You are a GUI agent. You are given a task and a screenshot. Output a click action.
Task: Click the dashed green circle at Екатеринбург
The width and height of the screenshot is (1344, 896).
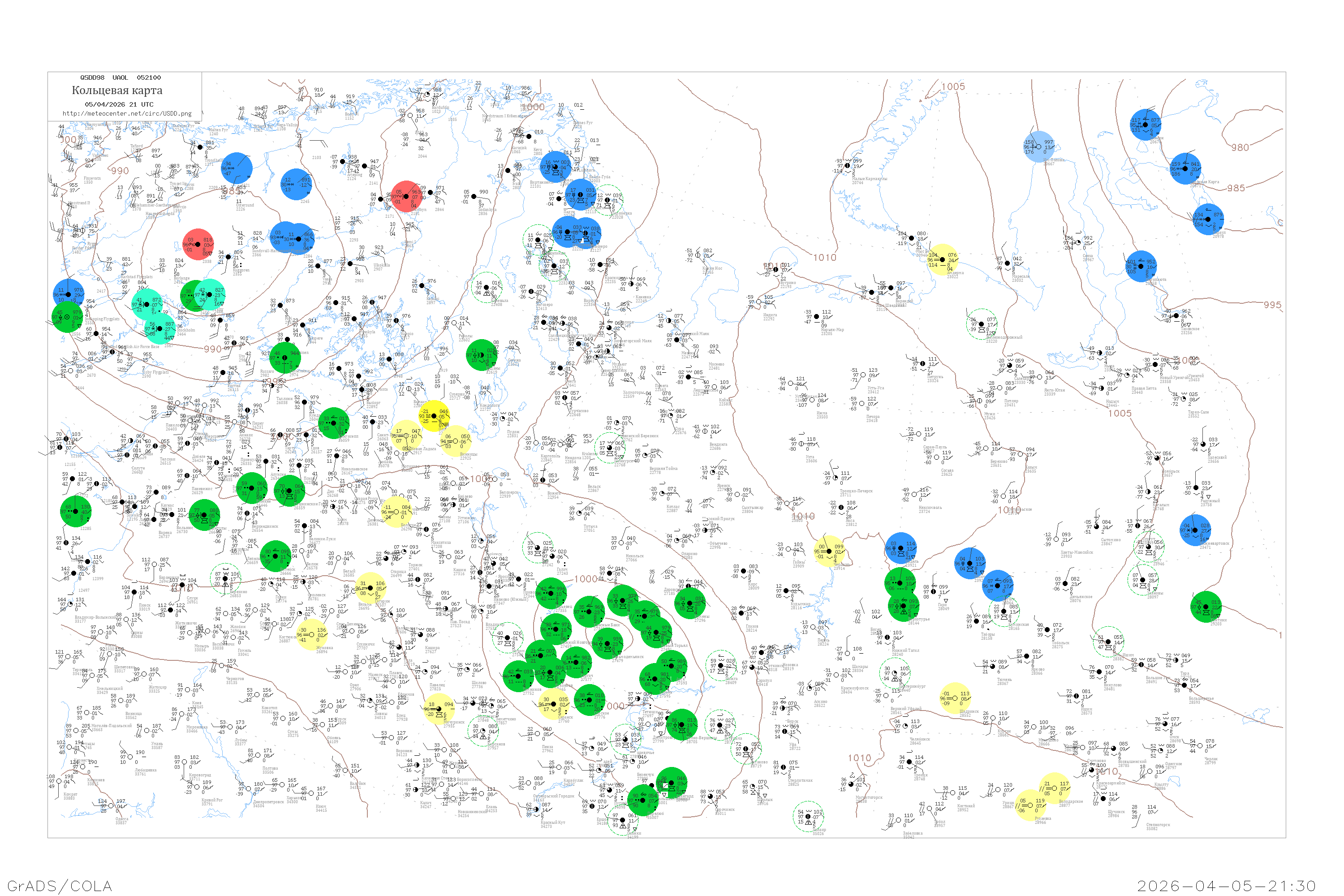pos(895,672)
